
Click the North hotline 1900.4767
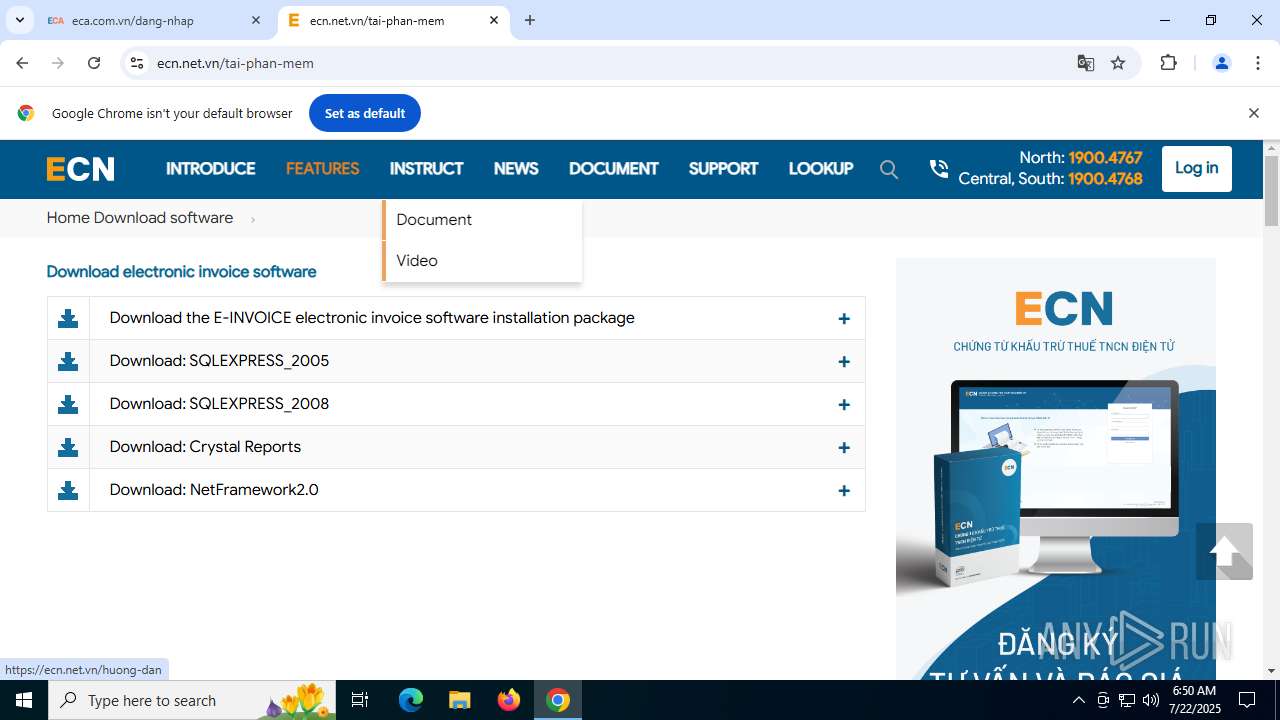coord(1105,158)
